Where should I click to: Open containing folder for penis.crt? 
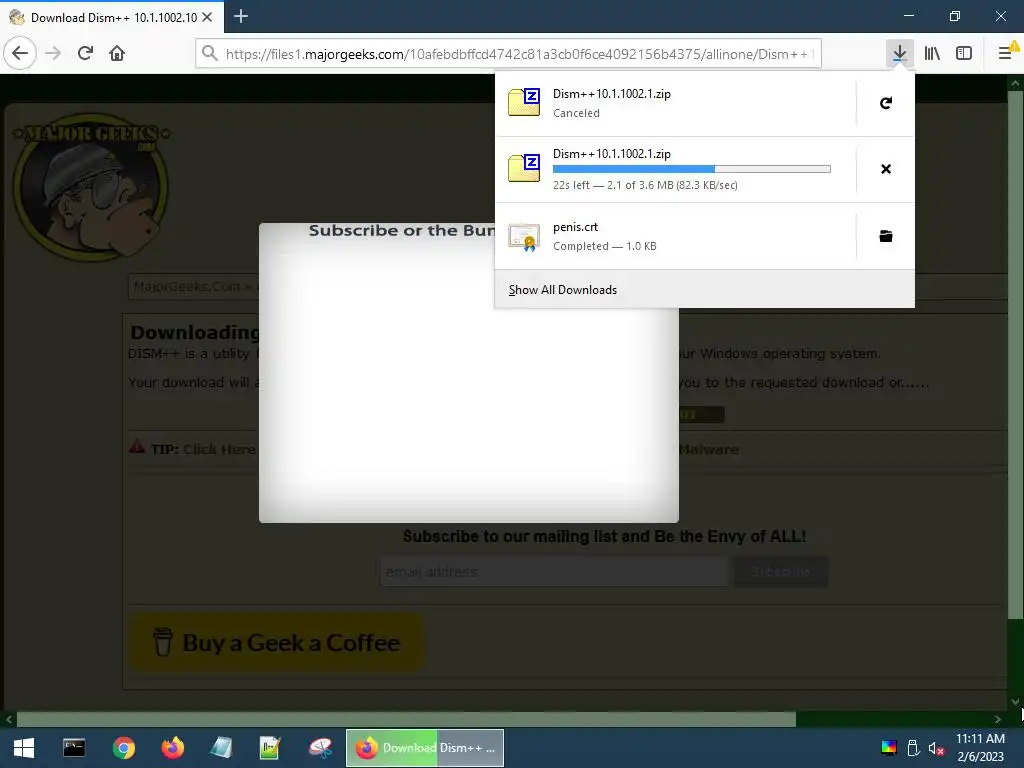(886, 236)
